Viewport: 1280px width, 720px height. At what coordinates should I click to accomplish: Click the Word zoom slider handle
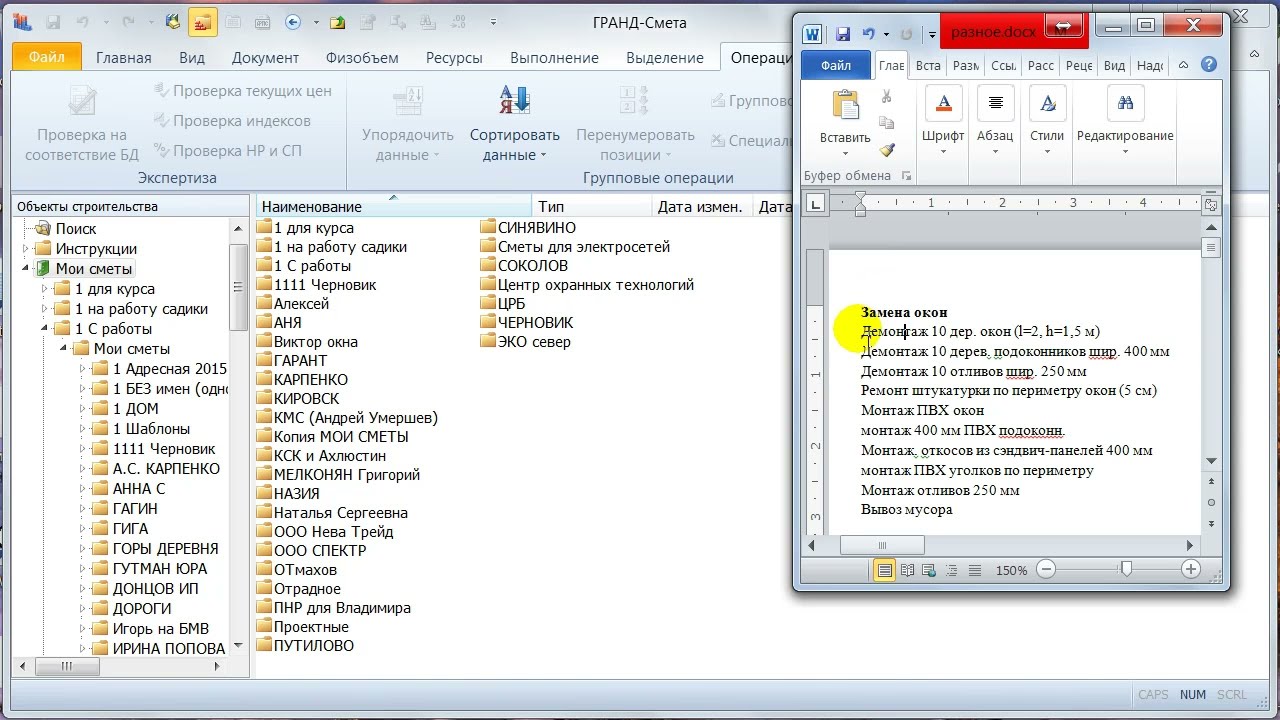click(x=1127, y=569)
